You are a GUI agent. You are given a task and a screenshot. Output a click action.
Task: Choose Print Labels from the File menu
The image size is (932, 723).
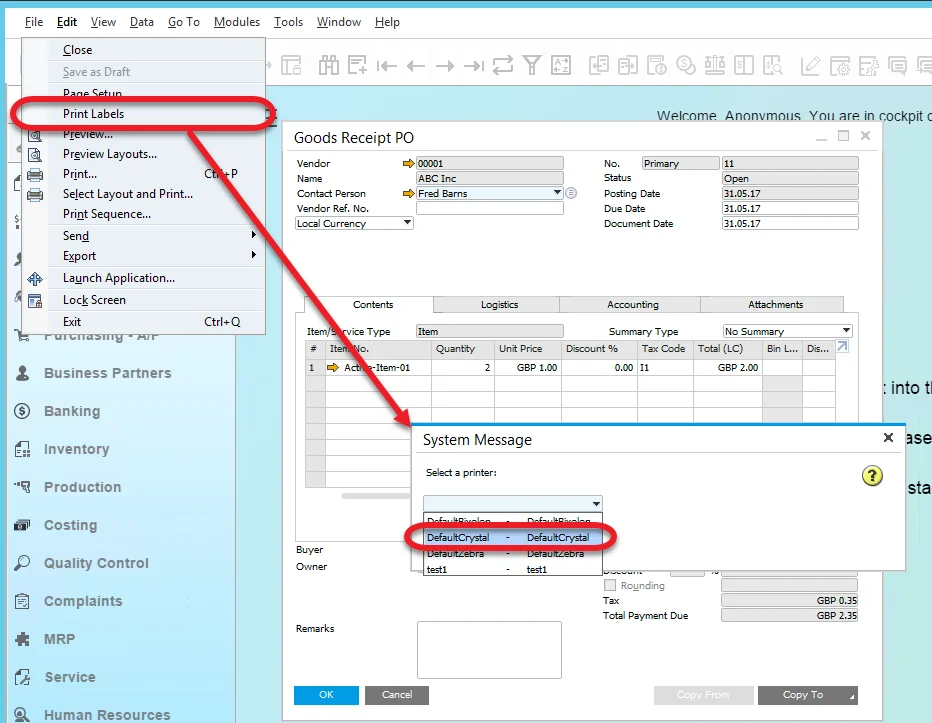pyautogui.click(x=94, y=114)
